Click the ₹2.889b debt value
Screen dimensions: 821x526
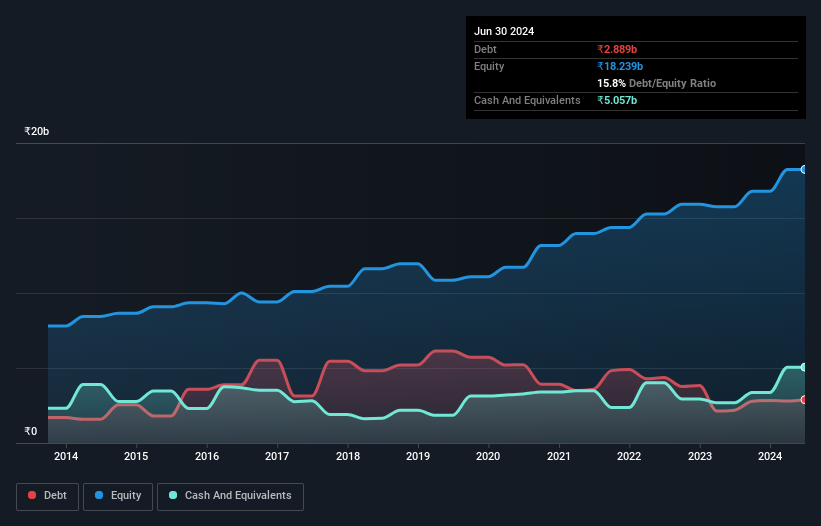pyautogui.click(x=617, y=49)
